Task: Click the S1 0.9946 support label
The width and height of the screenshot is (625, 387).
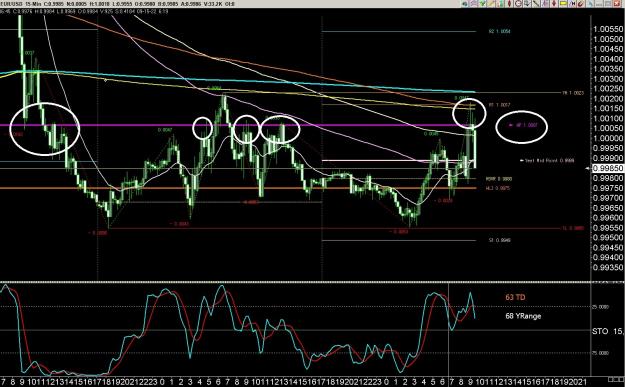Action: (x=499, y=240)
